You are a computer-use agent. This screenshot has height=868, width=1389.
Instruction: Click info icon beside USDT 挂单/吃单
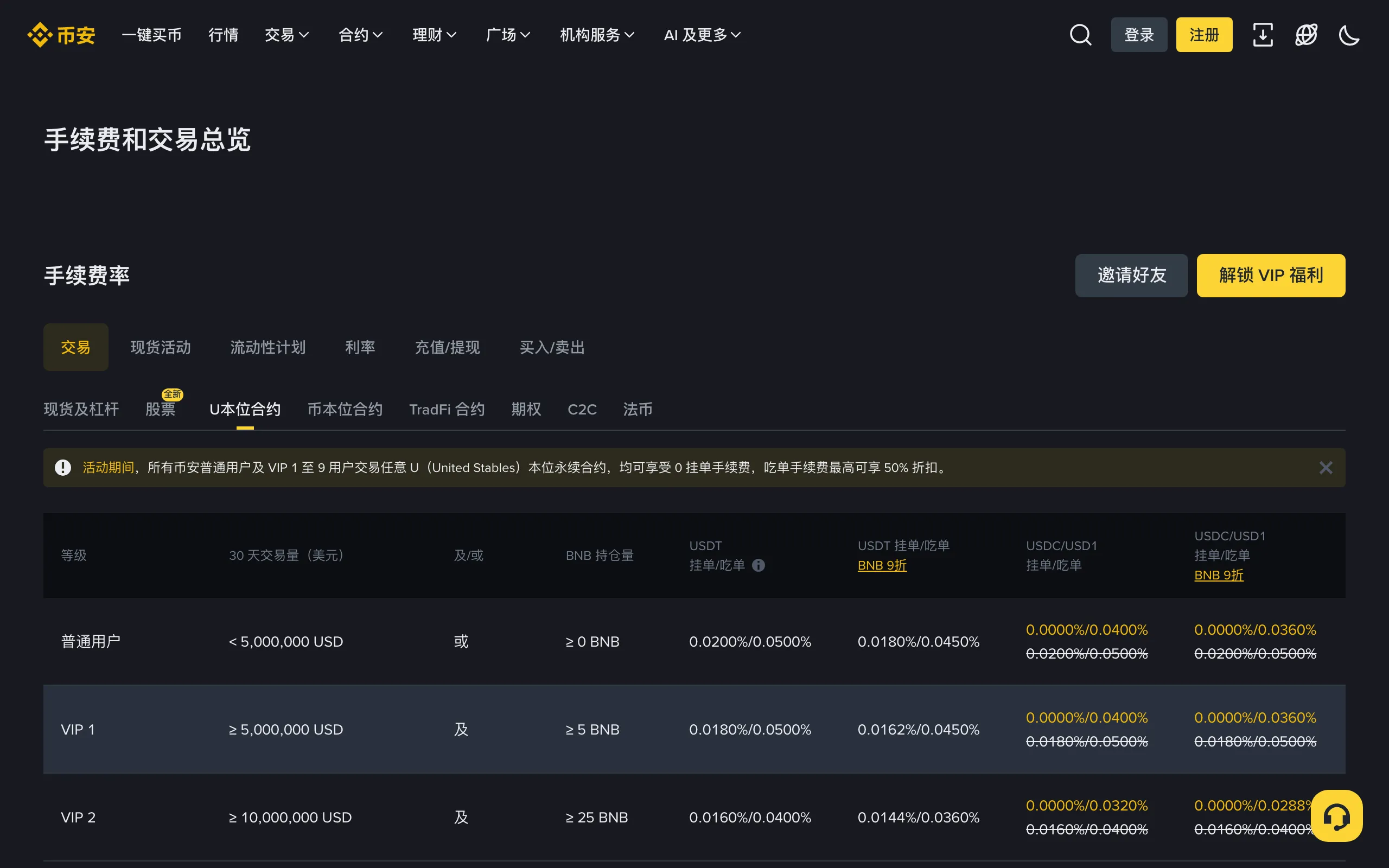pos(758,565)
